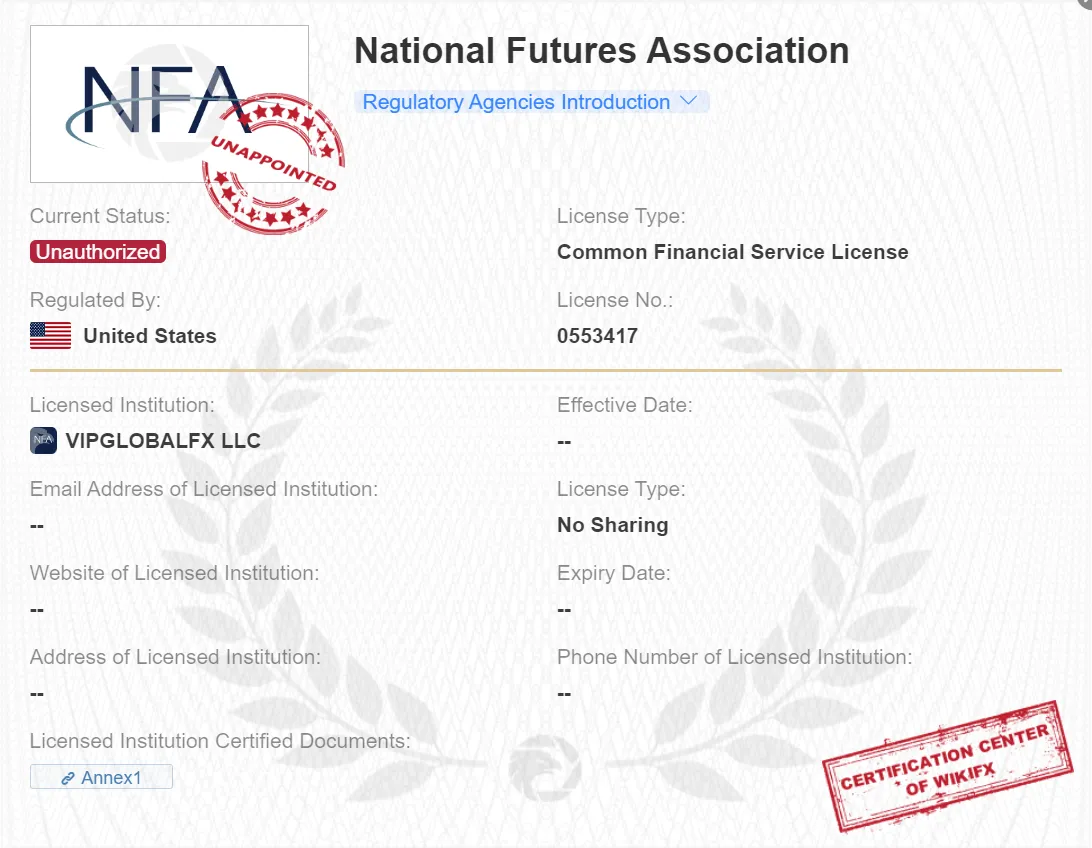The image size is (1092, 848).
Task: Click Common Financial Service License text
Action: tap(733, 251)
